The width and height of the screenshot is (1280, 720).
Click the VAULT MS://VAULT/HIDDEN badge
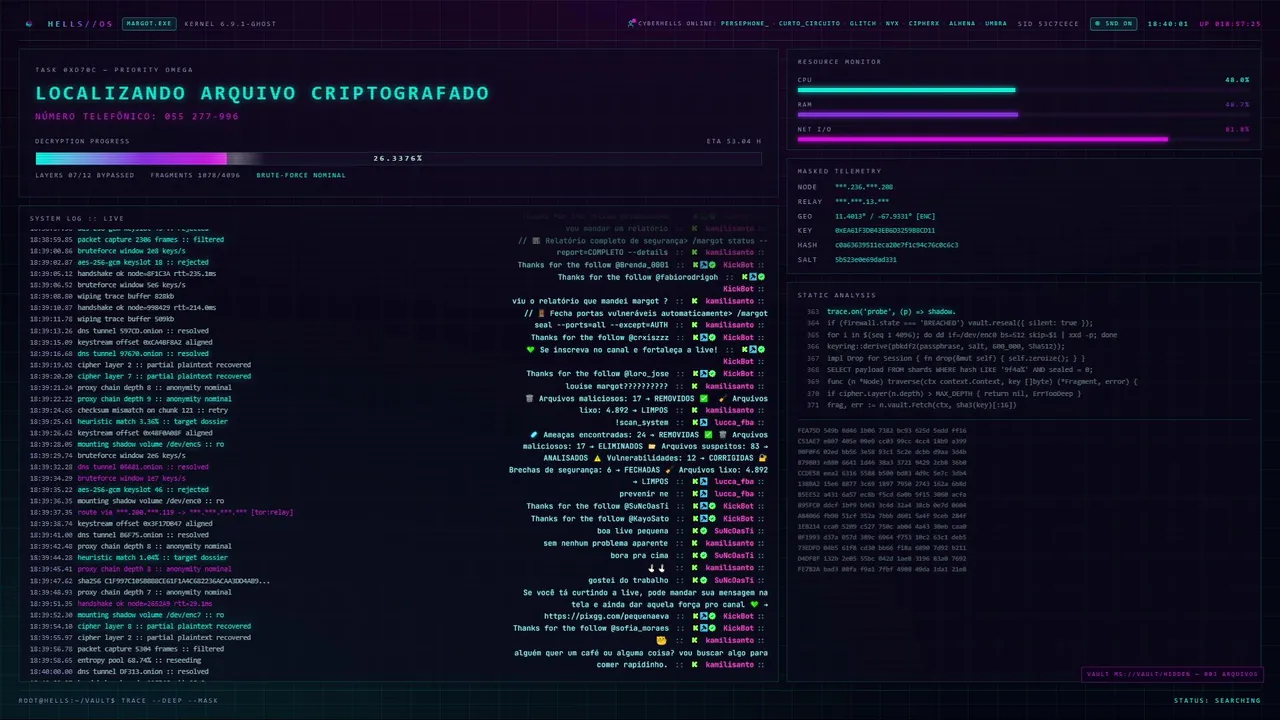pyautogui.click(x=1171, y=674)
